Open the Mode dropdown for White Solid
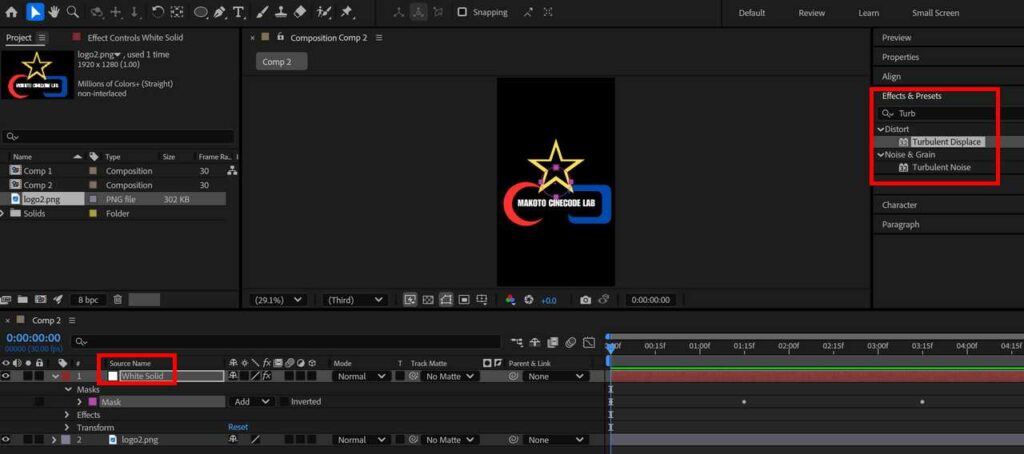This screenshot has height=454, width=1024. point(362,376)
